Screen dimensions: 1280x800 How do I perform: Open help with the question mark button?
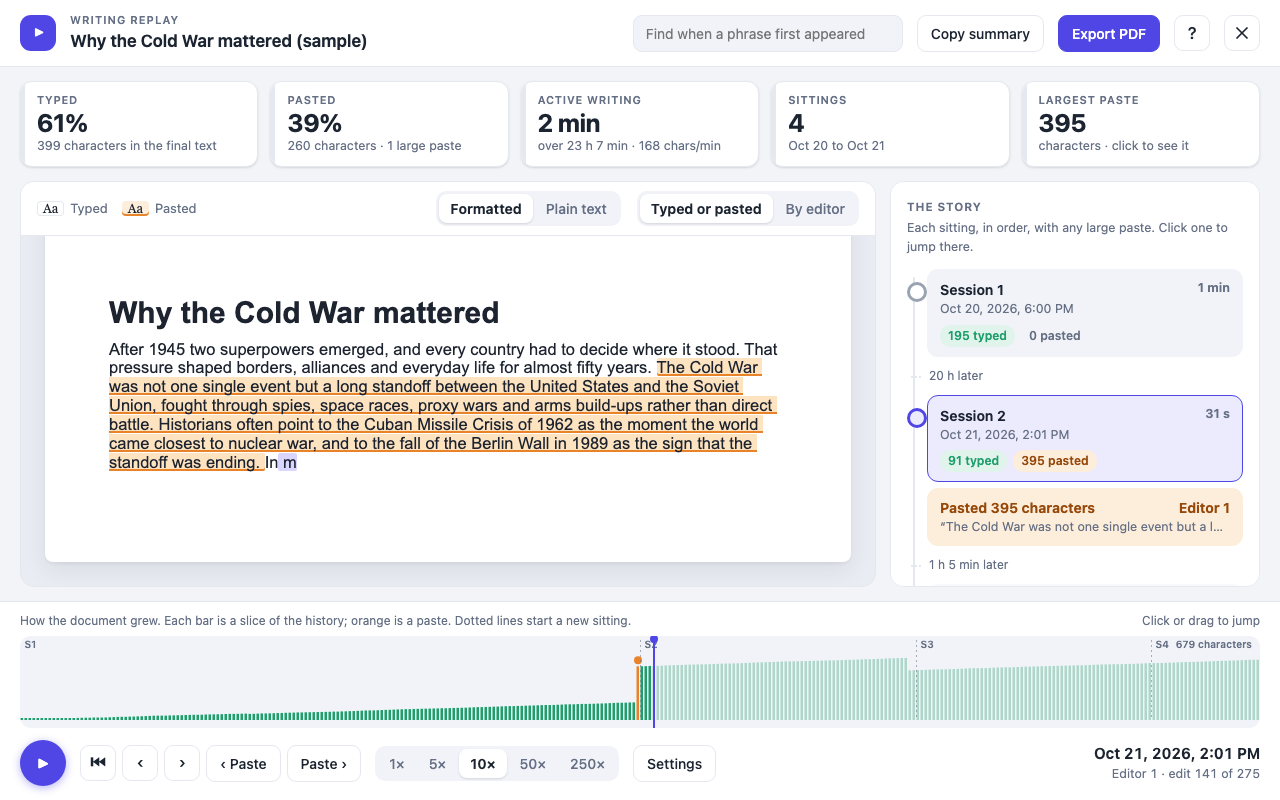pyautogui.click(x=1192, y=33)
